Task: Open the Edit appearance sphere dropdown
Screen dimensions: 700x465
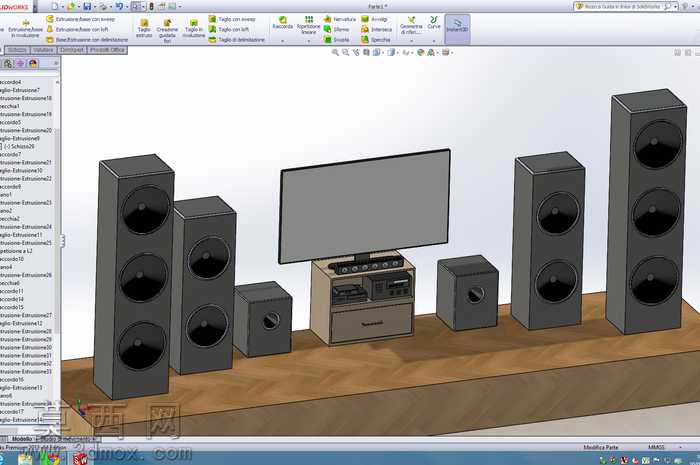Action: (x=421, y=53)
